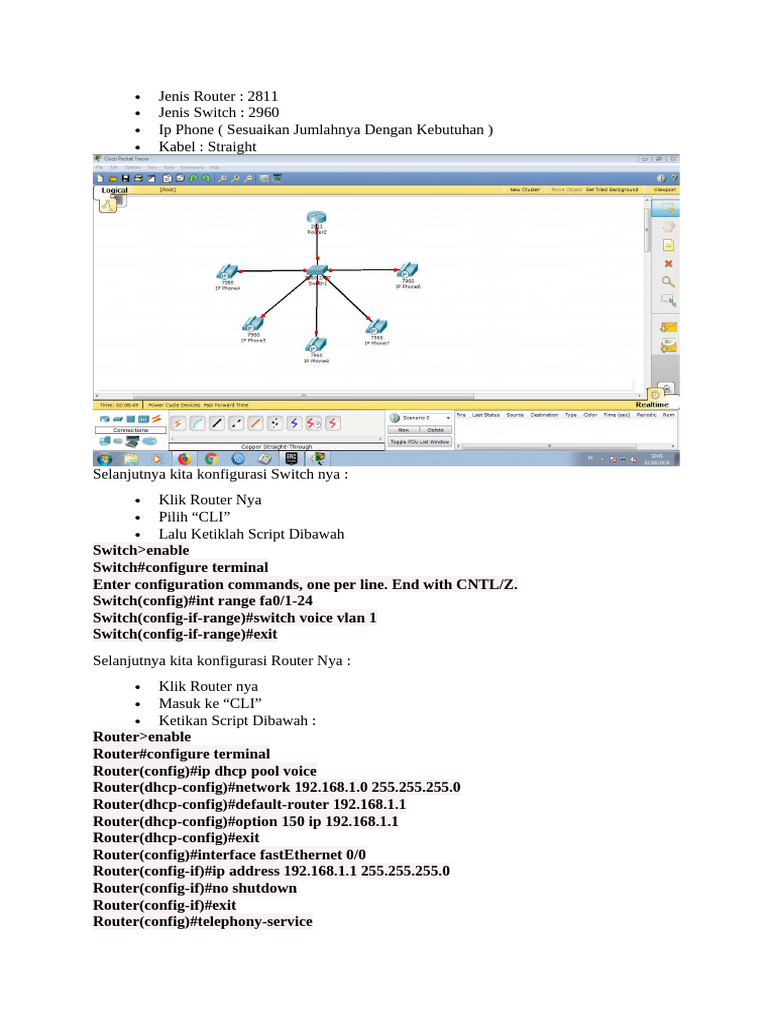The height and width of the screenshot is (1024, 768).
Task: Click the Delete scenario button
Action: (x=436, y=430)
